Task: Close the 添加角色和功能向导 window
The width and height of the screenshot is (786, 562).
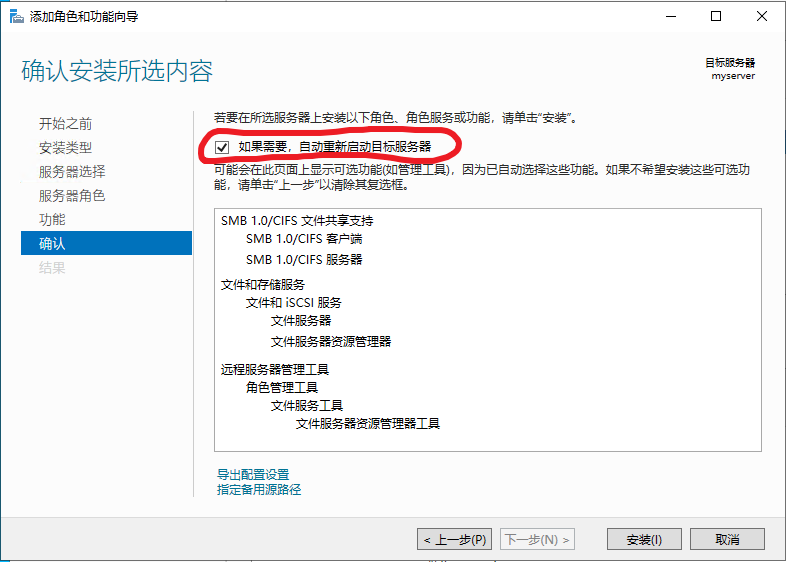Action: 762,16
